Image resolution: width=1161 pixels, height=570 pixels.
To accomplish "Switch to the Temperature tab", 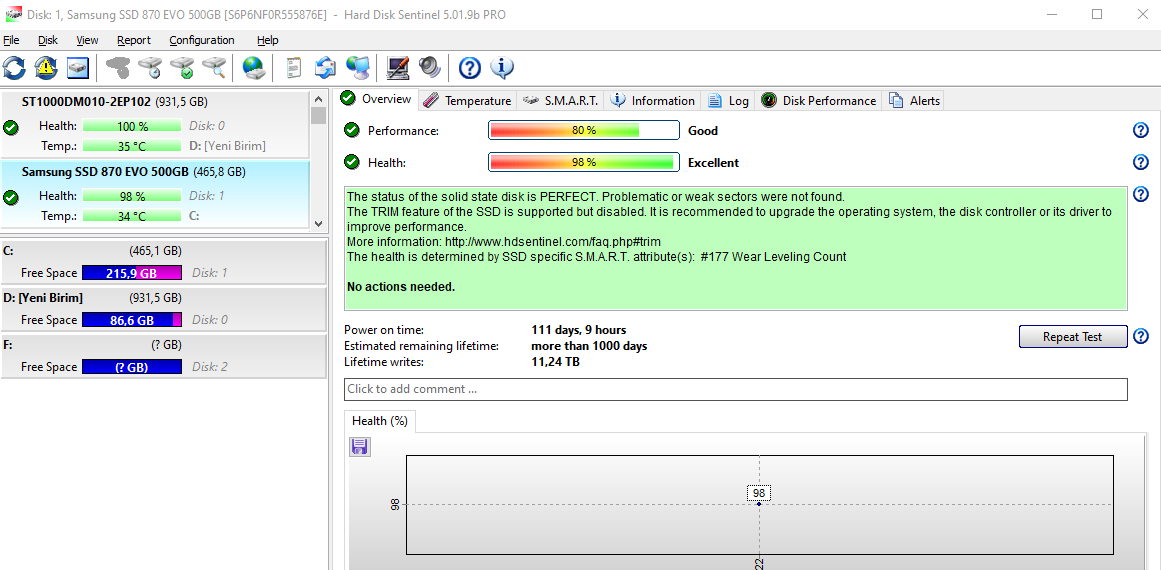I will pos(468,101).
